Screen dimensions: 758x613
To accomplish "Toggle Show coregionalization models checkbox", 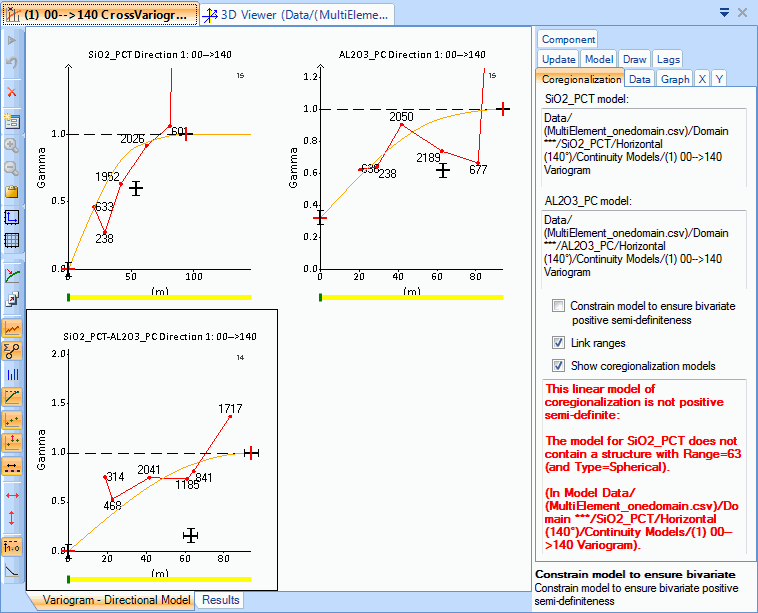I will (558, 365).
